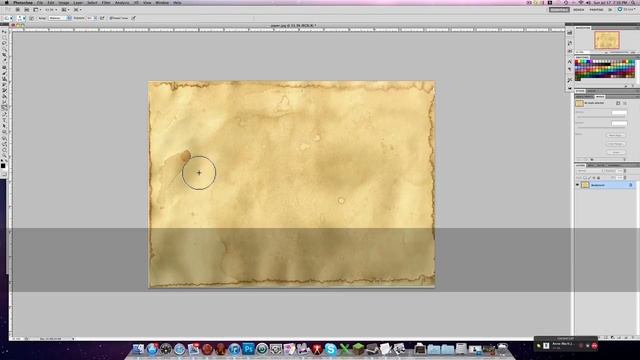Toggle Quick Mask mode below color swatches
Screen dimensions: 640x360
pos(4,174)
